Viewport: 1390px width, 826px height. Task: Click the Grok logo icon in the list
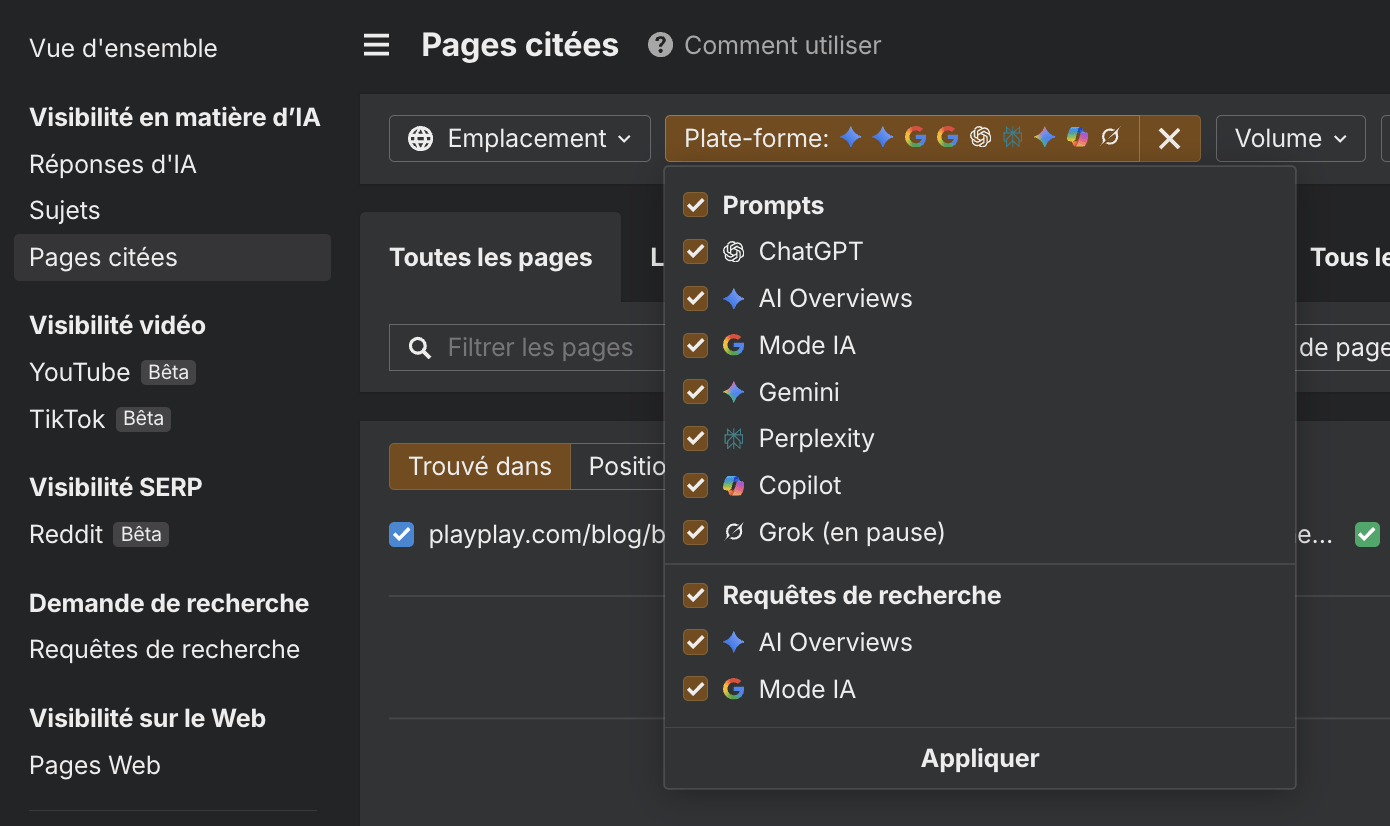click(x=734, y=532)
